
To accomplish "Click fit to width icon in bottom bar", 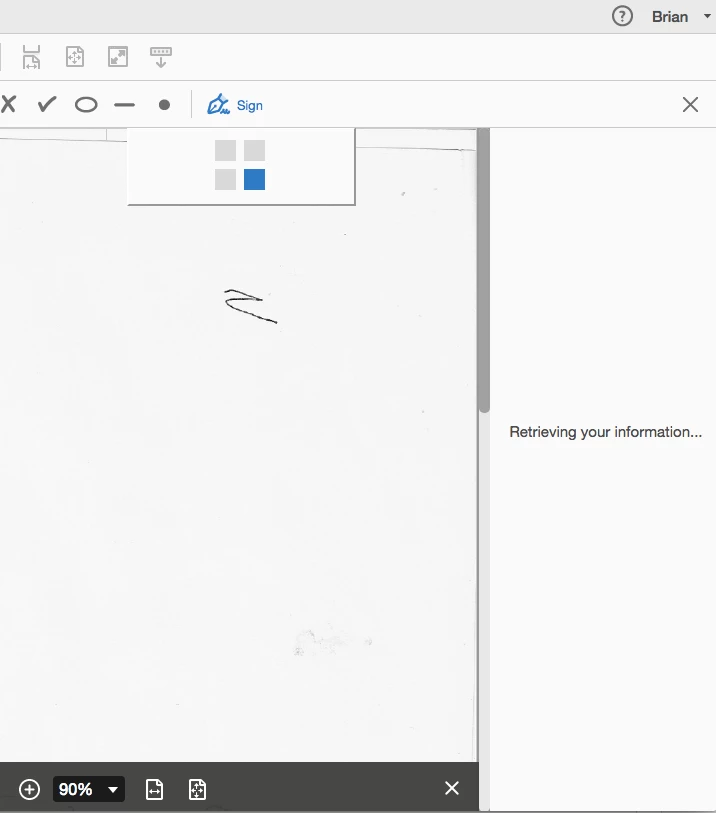I will (x=155, y=790).
